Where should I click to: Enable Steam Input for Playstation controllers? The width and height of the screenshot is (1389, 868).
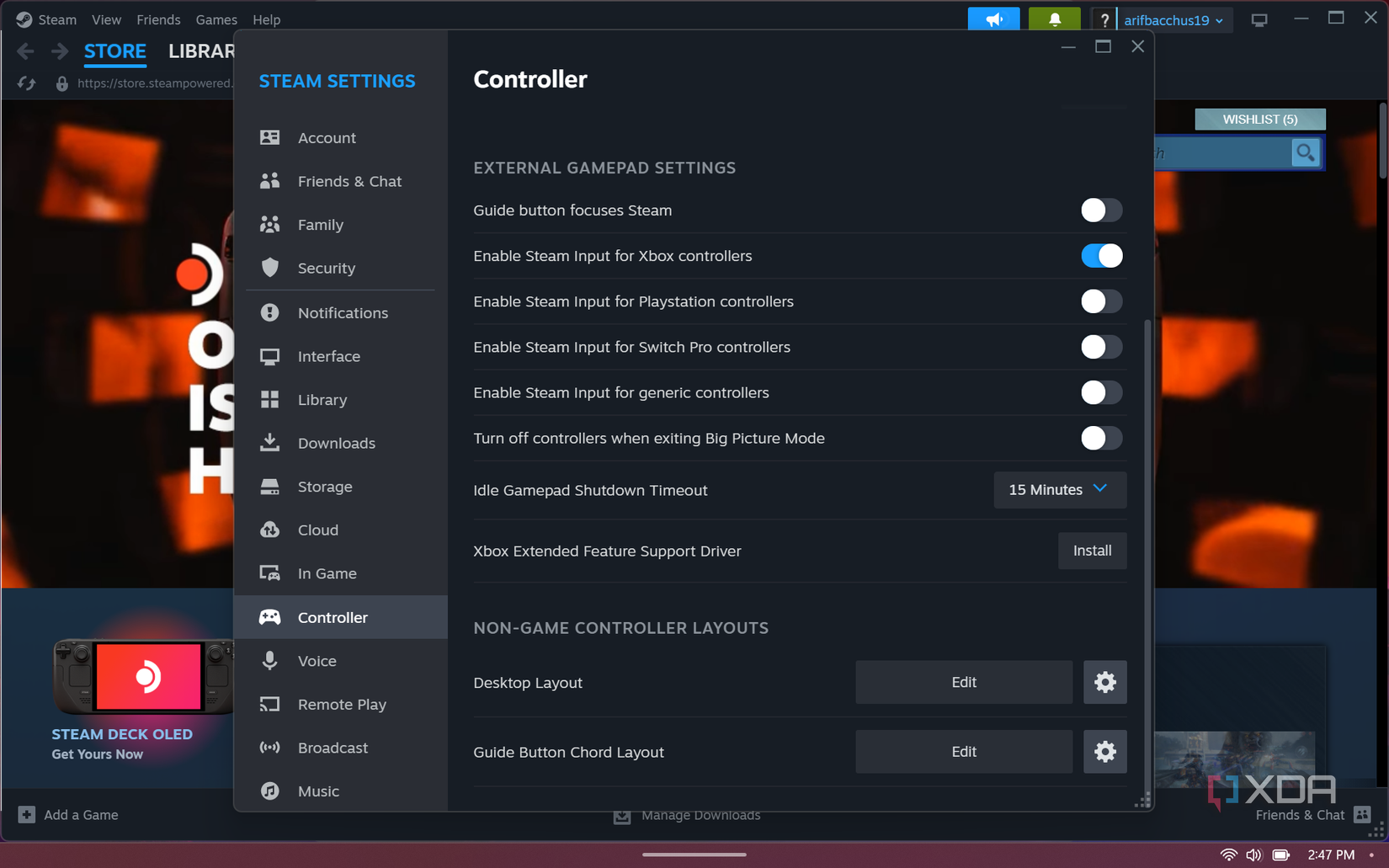[x=1101, y=301]
